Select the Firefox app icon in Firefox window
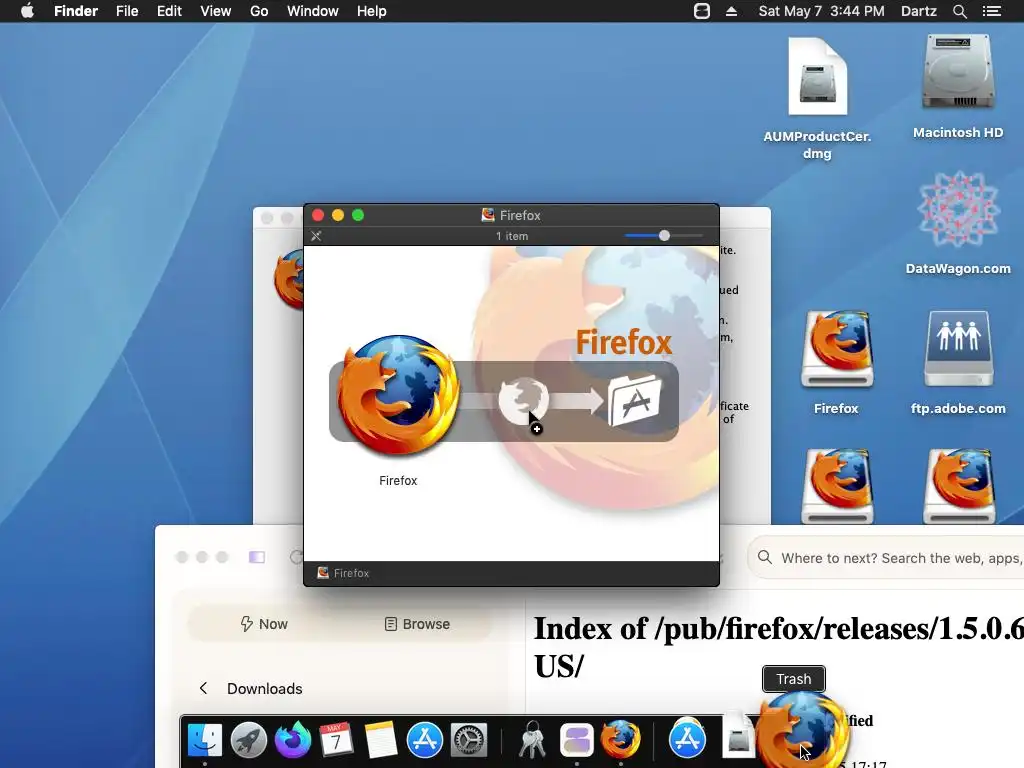This screenshot has width=1024, height=768. [398, 396]
